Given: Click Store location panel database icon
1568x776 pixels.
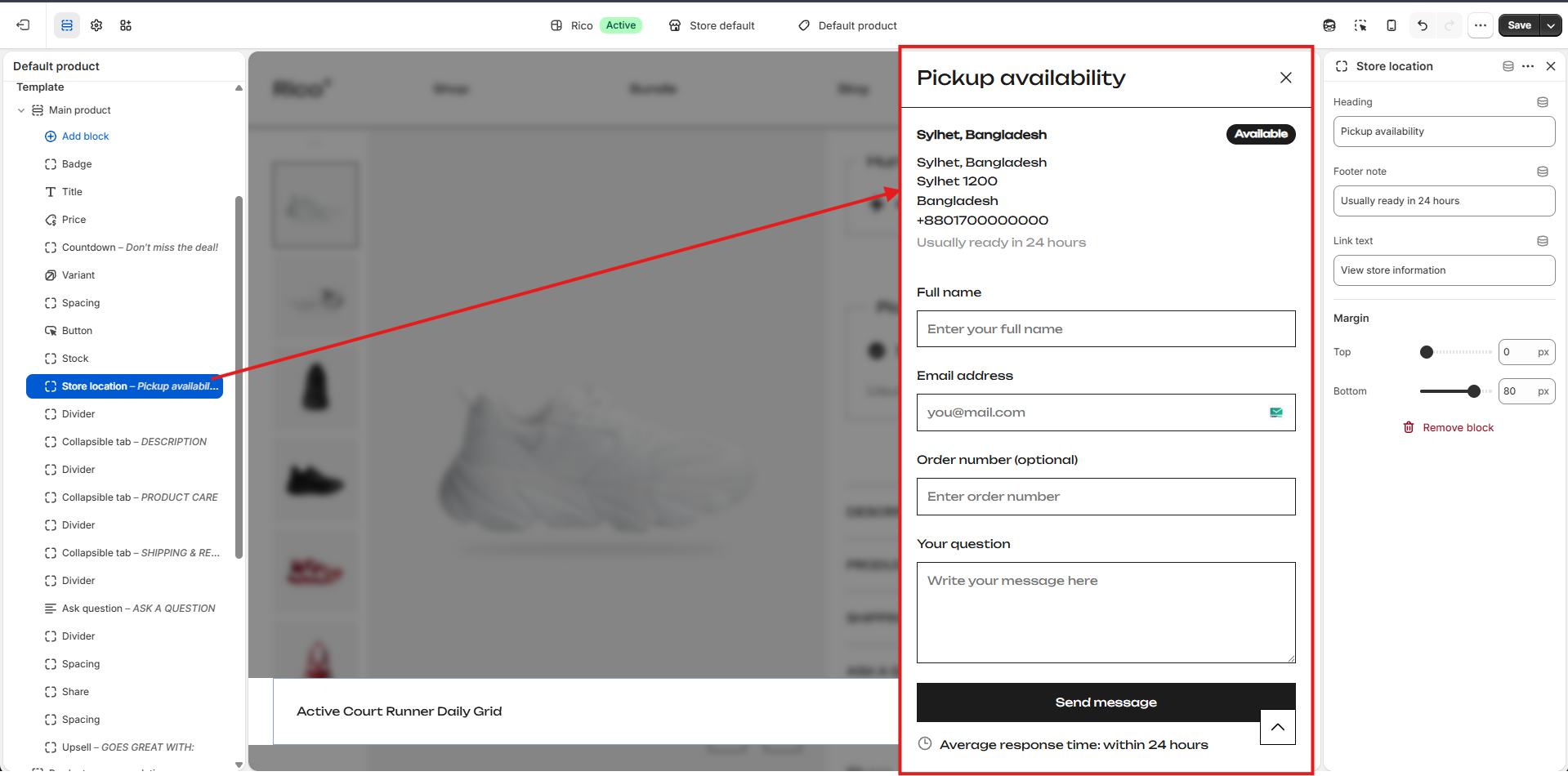Looking at the screenshot, I should point(1508,66).
